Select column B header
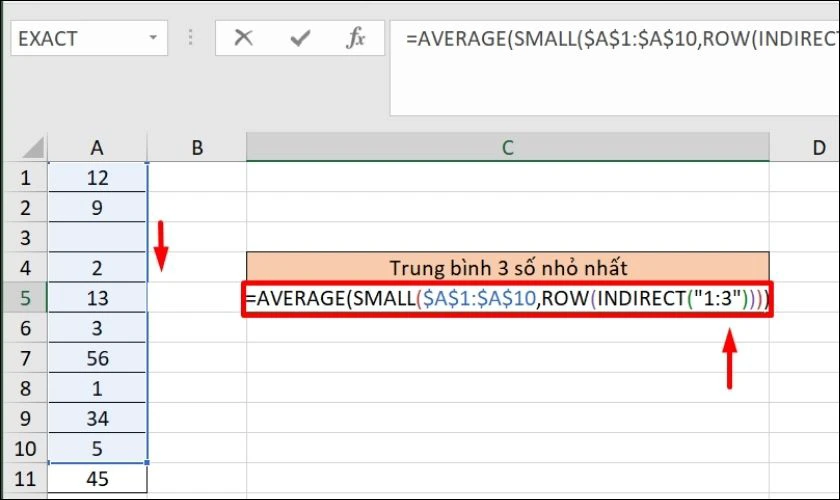This screenshot has width=840, height=500. pos(197,147)
